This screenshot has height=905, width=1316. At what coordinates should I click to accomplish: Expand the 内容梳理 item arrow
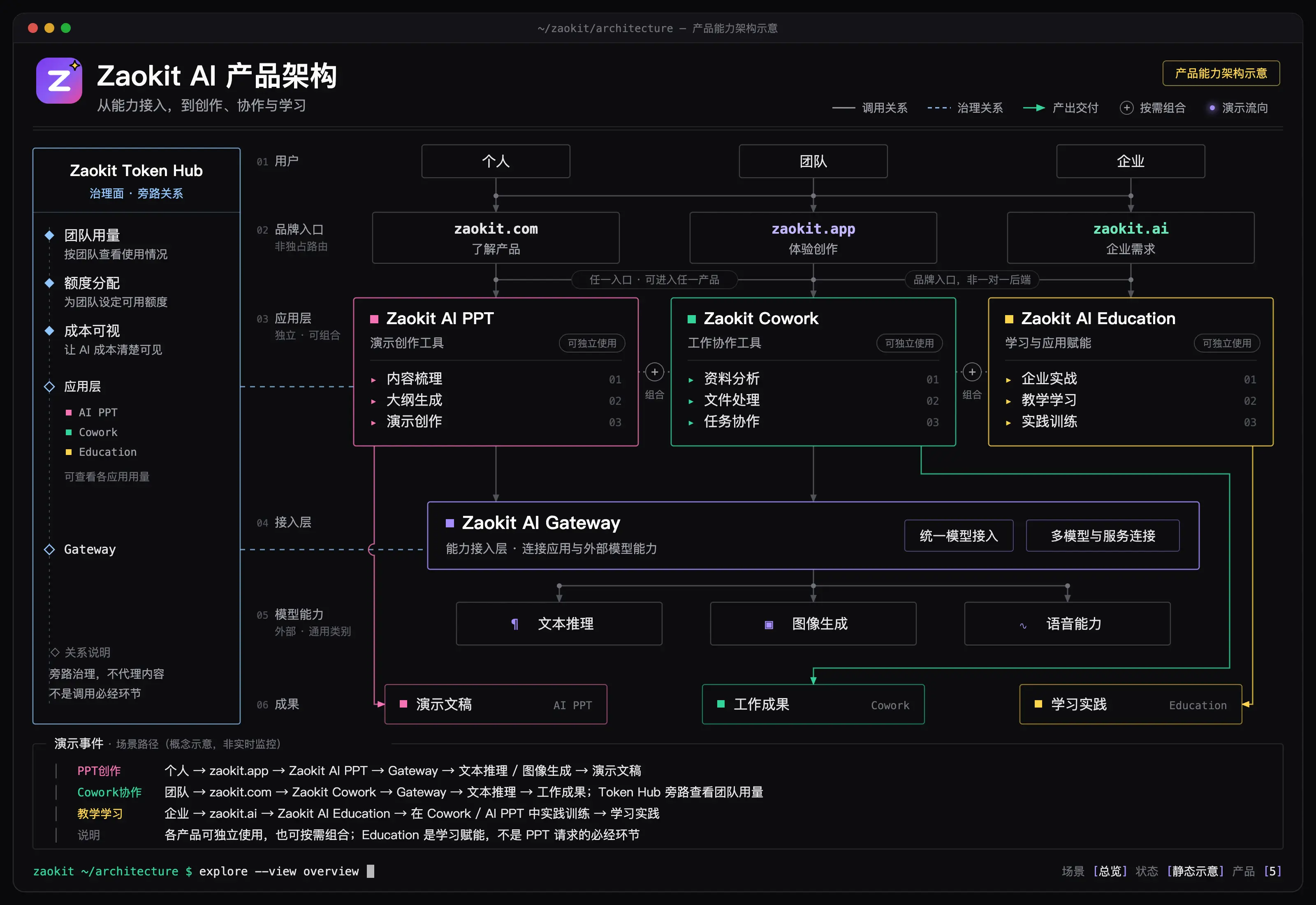pyautogui.click(x=373, y=380)
